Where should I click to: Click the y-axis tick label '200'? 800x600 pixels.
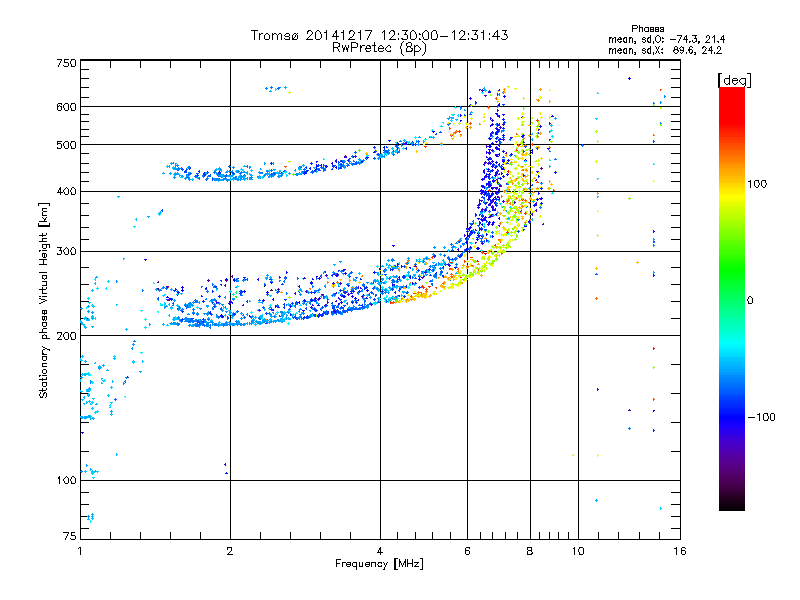[x=66, y=336]
